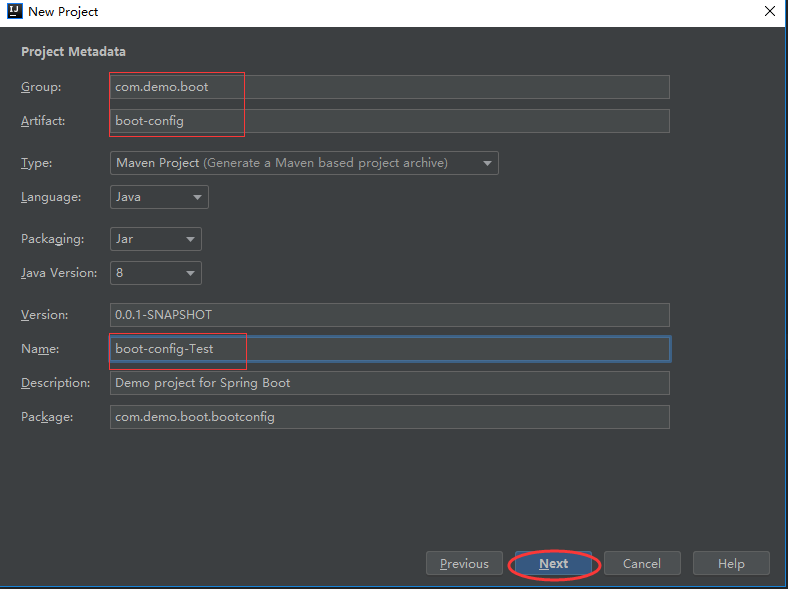Go back with the Previous button
Viewport: 788px width, 589px height.
pyautogui.click(x=464, y=564)
